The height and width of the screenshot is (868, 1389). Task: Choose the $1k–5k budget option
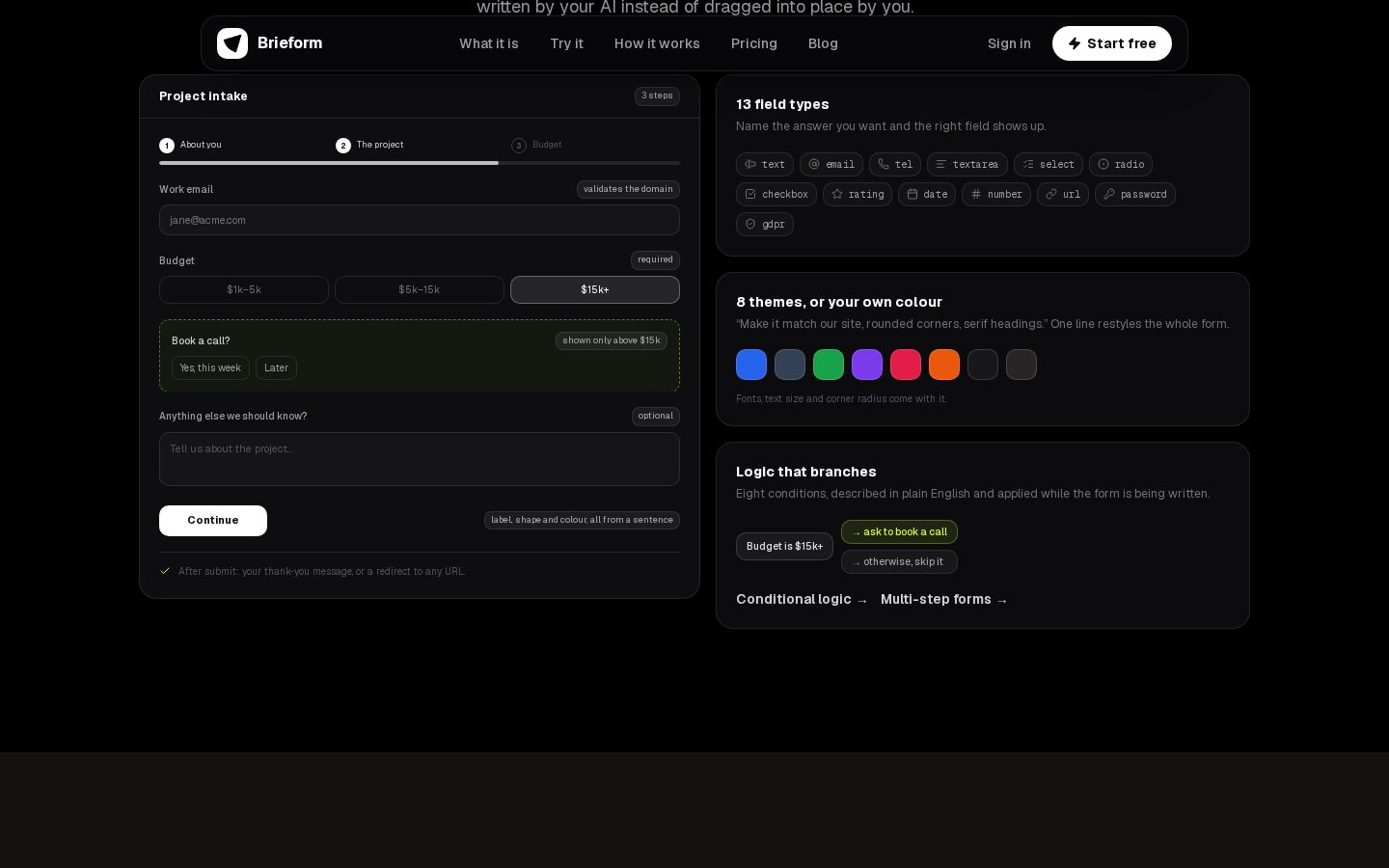(x=244, y=289)
